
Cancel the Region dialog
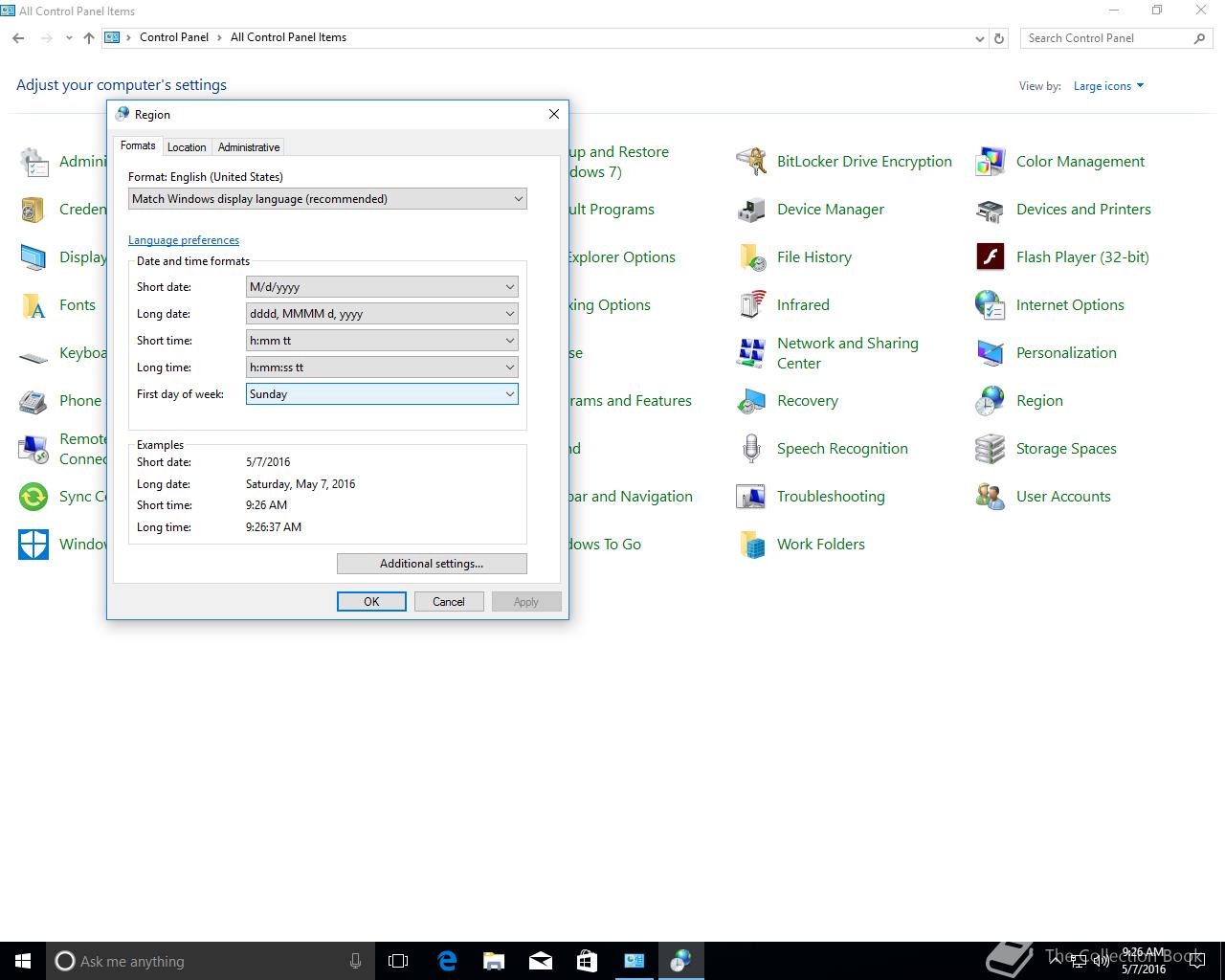click(449, 602)
